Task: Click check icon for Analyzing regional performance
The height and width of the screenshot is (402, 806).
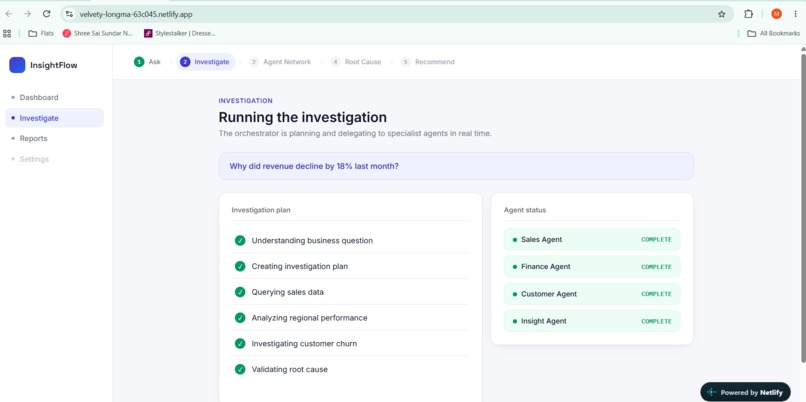Action: [x=240, y=318]
